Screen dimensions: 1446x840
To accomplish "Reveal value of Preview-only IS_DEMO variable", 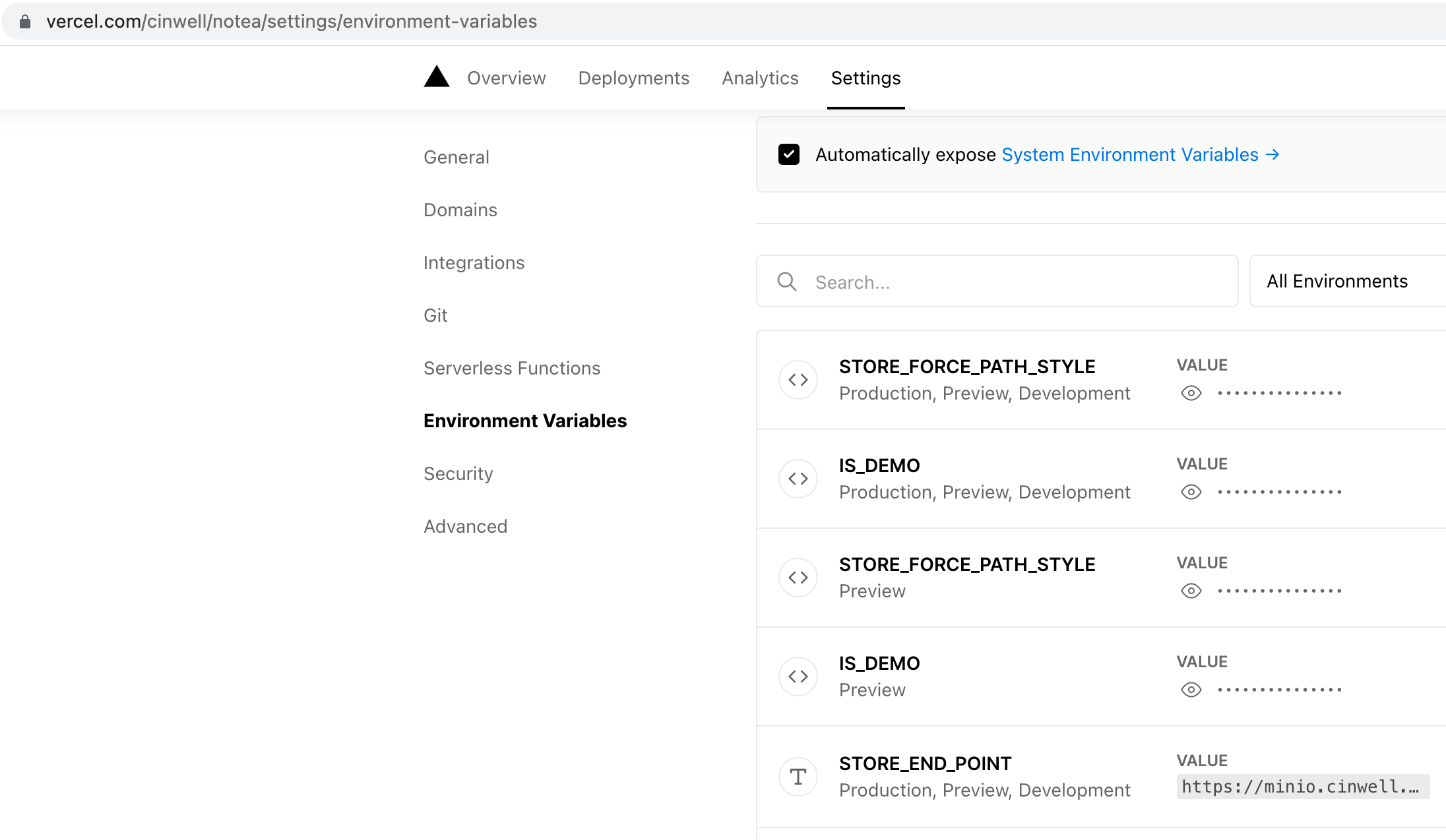I will pyautogui.click(x=1191, y=690).
